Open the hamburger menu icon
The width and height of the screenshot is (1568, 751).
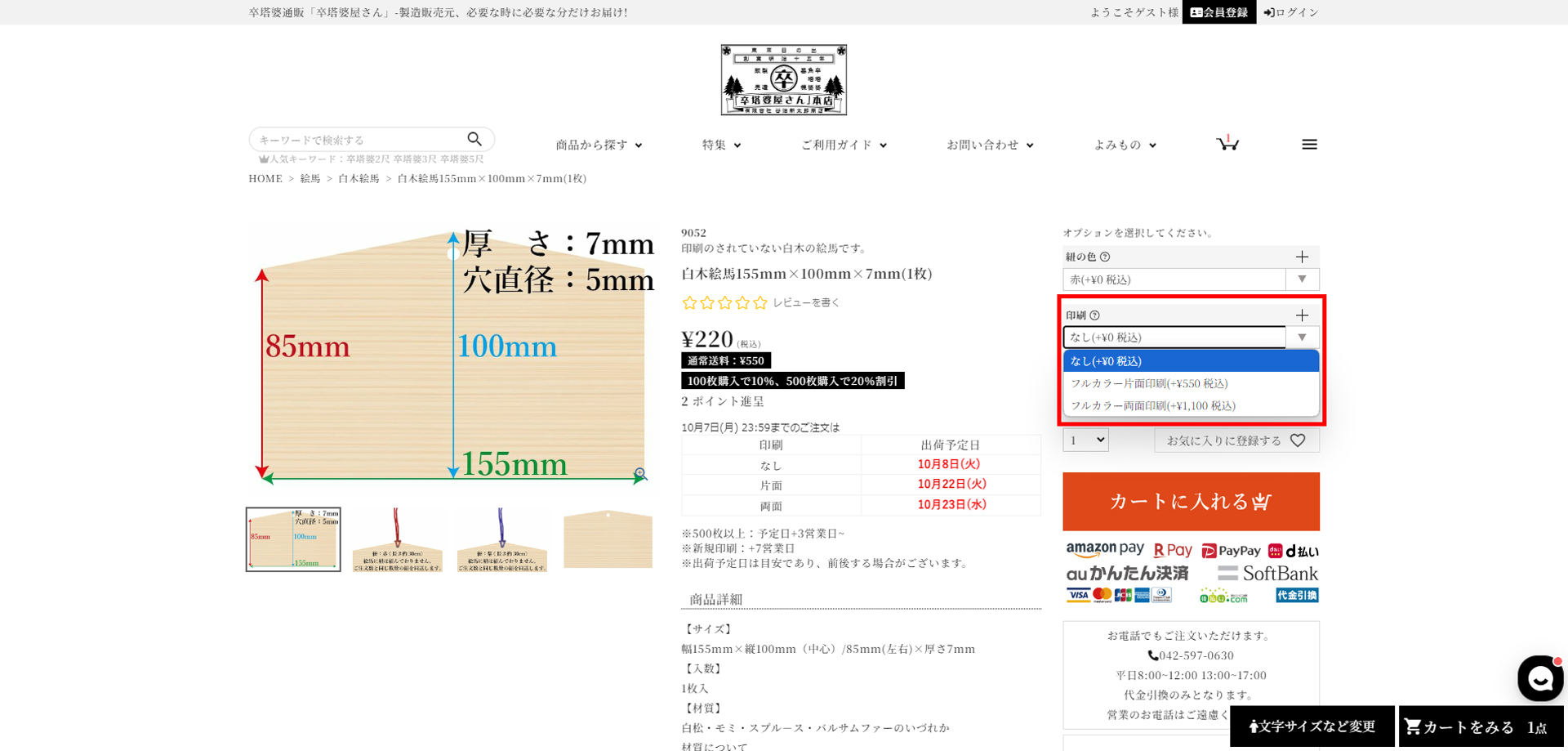coord(1309,144)
